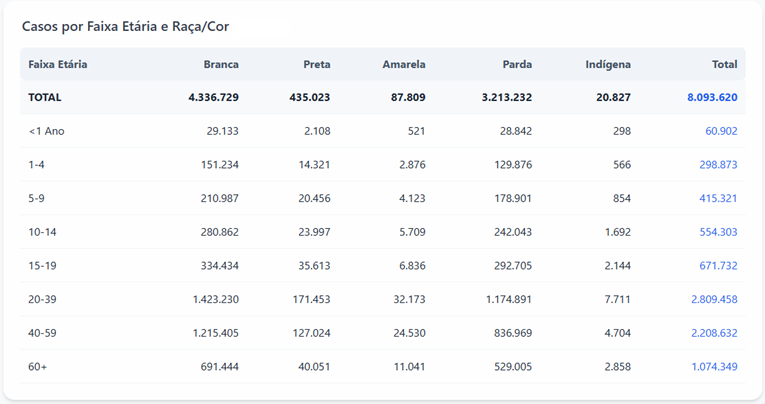Open total 2.208.632 for ages 40-59
The height and width of the screenshot is (404, 765).
[x=714, y=333]
